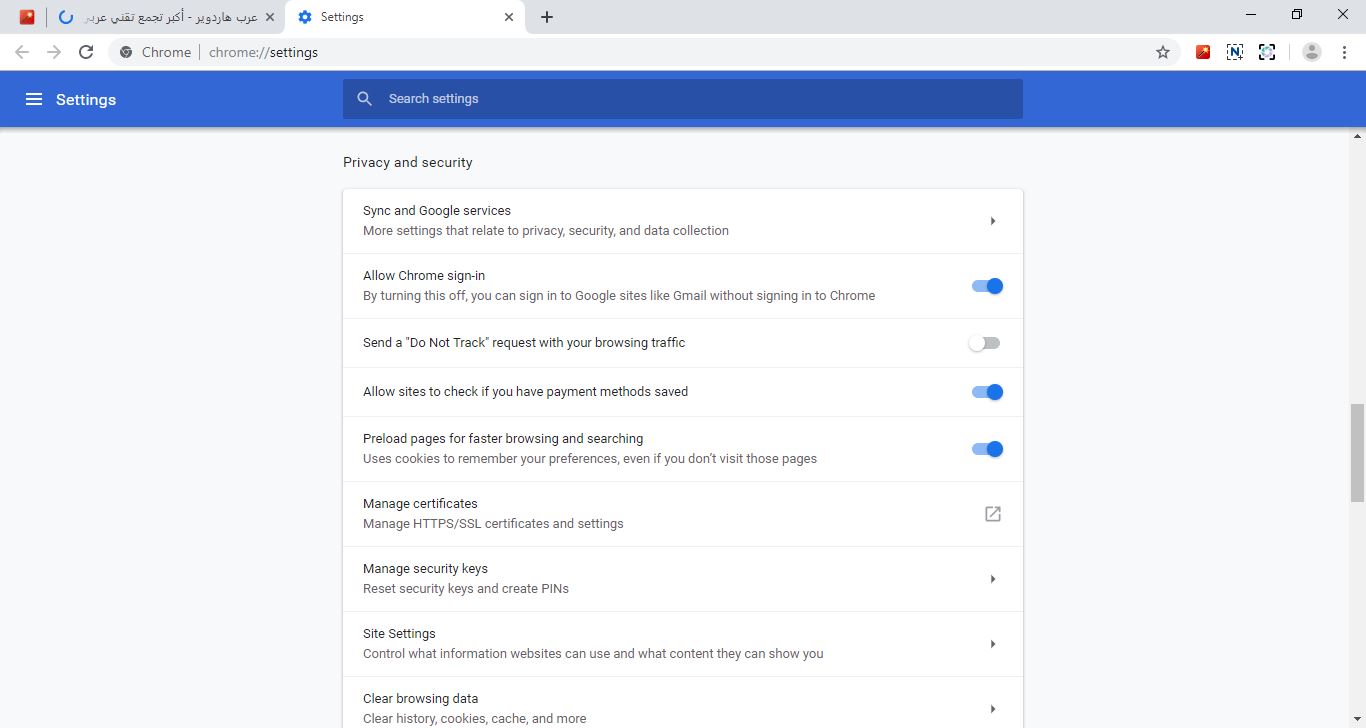Switch to the Arabic hardware forum tab
Screen dimensions: 1366x728
[167, 17]
